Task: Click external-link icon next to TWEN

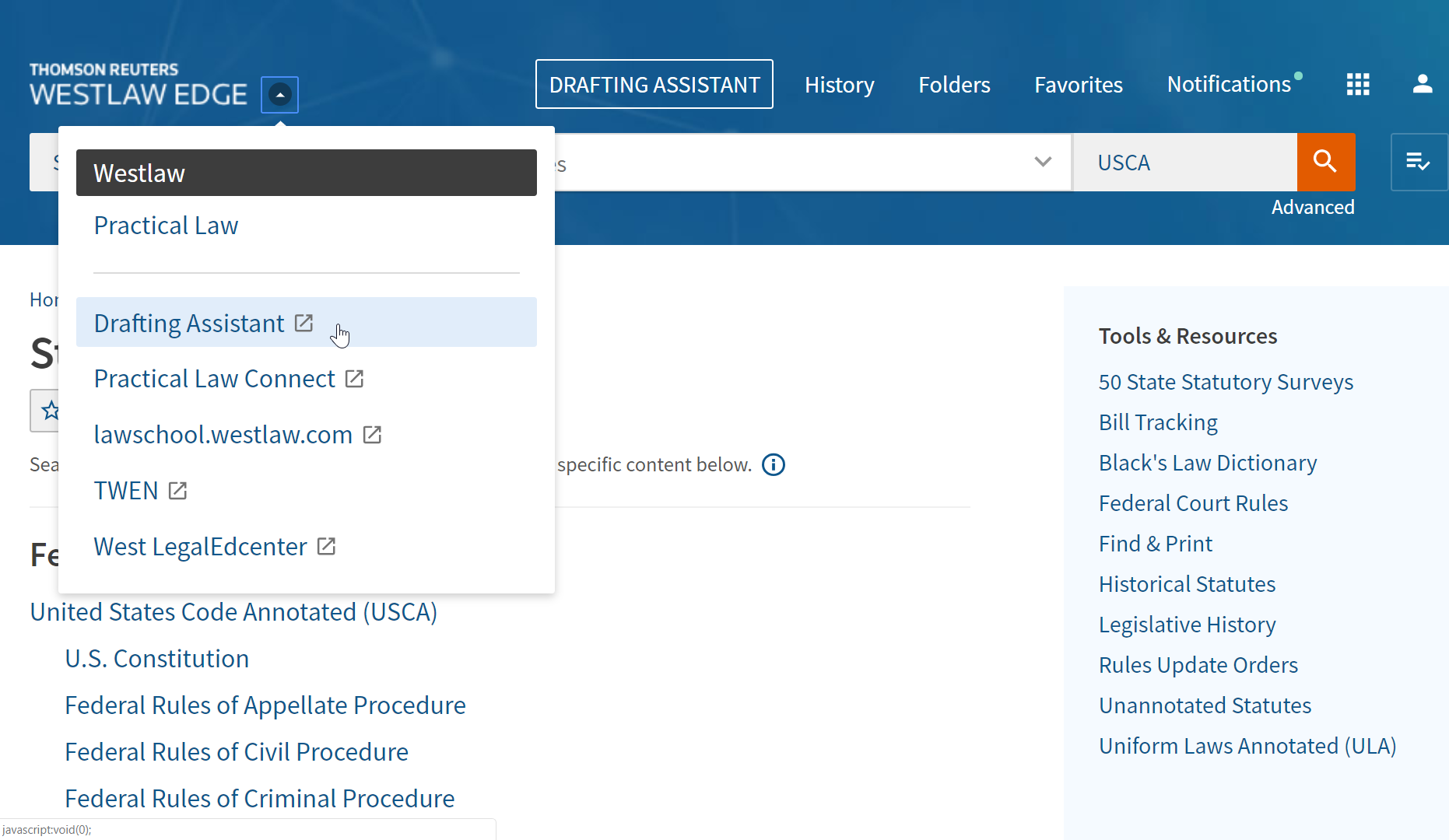Action: [178, 491]
